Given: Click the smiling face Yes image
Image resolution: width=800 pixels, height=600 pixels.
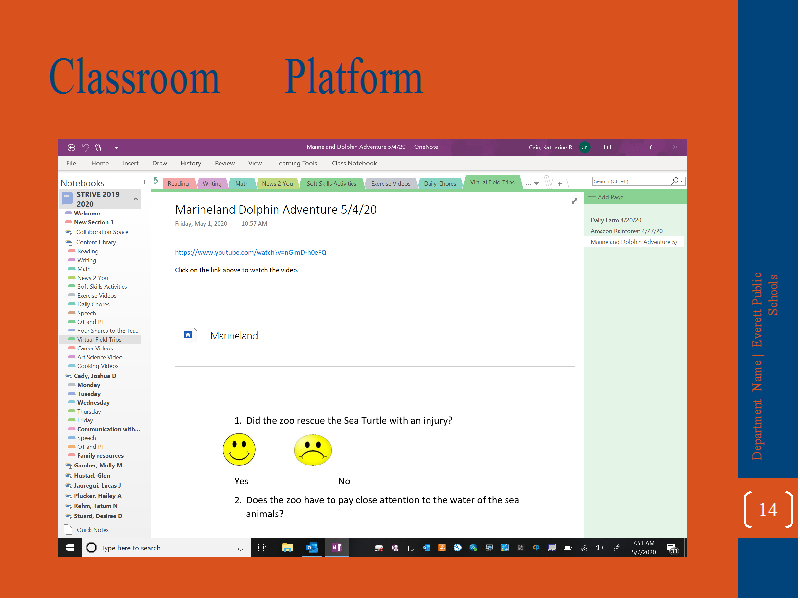Looking at the screenshot, I should 239,449.
